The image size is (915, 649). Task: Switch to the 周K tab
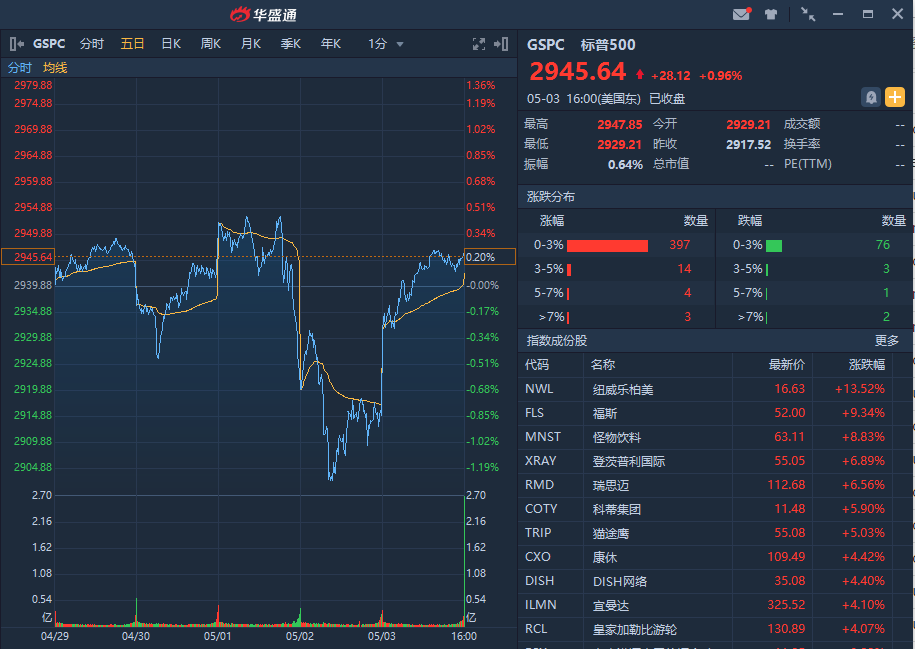[210, 44]
